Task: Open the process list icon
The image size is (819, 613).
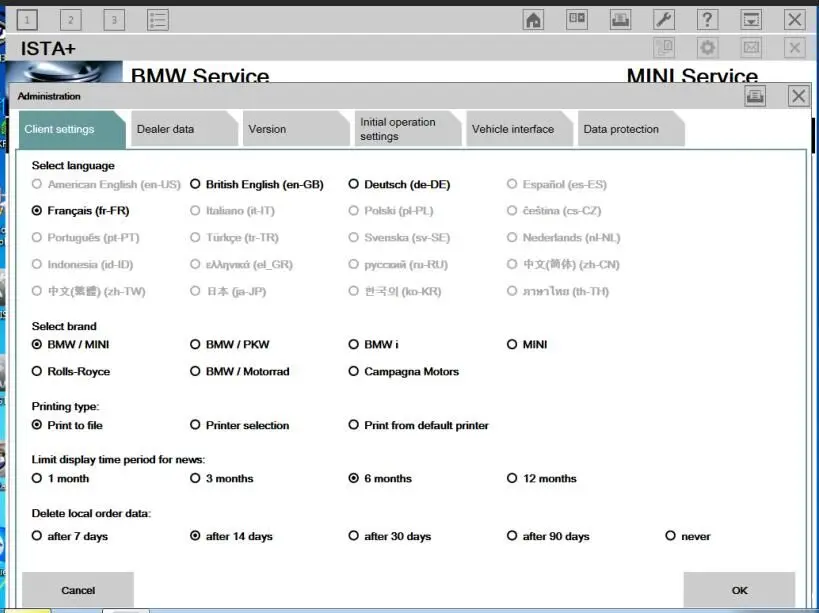Action: click(x=158, y=20)
